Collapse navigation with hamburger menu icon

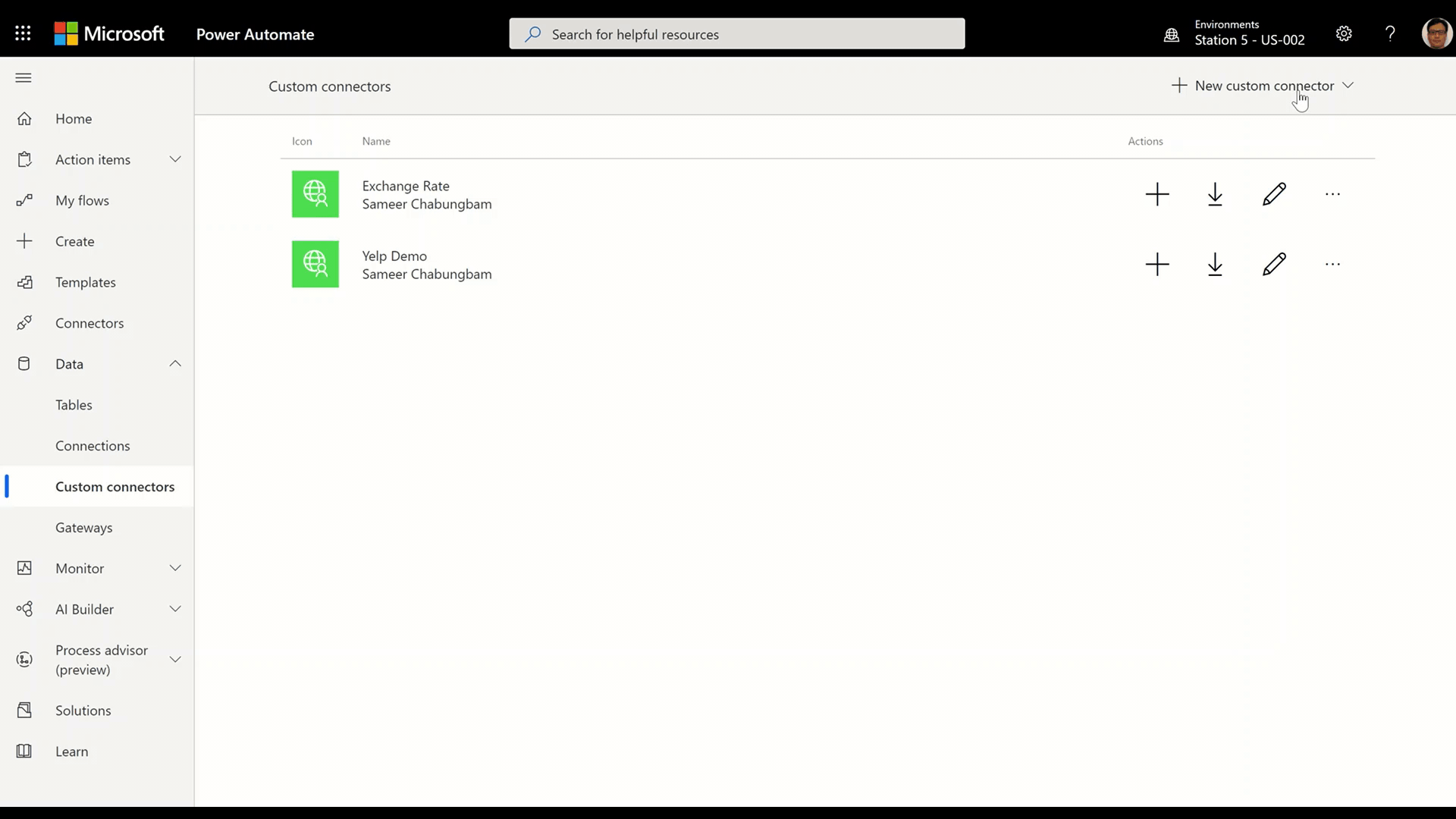pyautogui.click(x=24, y=77)
